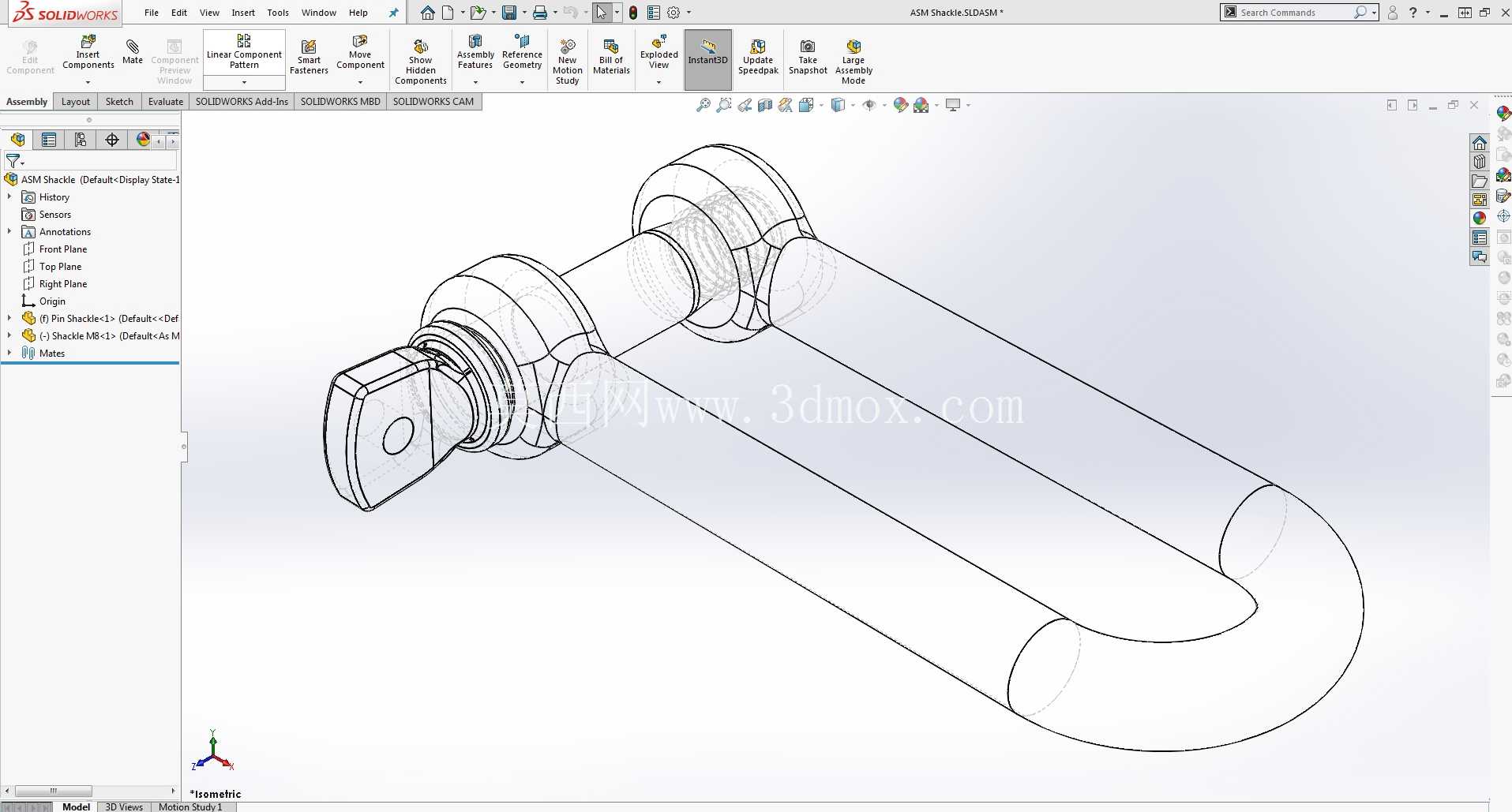Switch to SOLIDWORKS Add-Ins tab

[242, 102]
